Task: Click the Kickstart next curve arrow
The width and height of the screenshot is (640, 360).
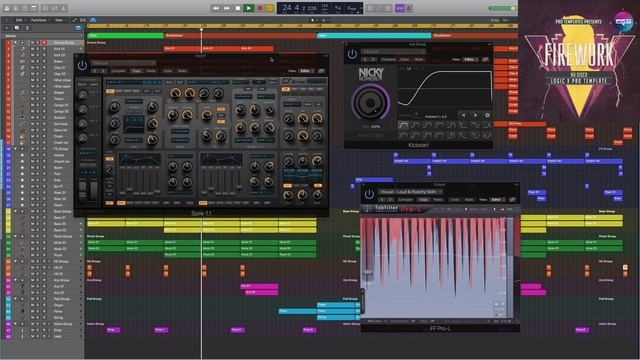Action: (476, 116)
